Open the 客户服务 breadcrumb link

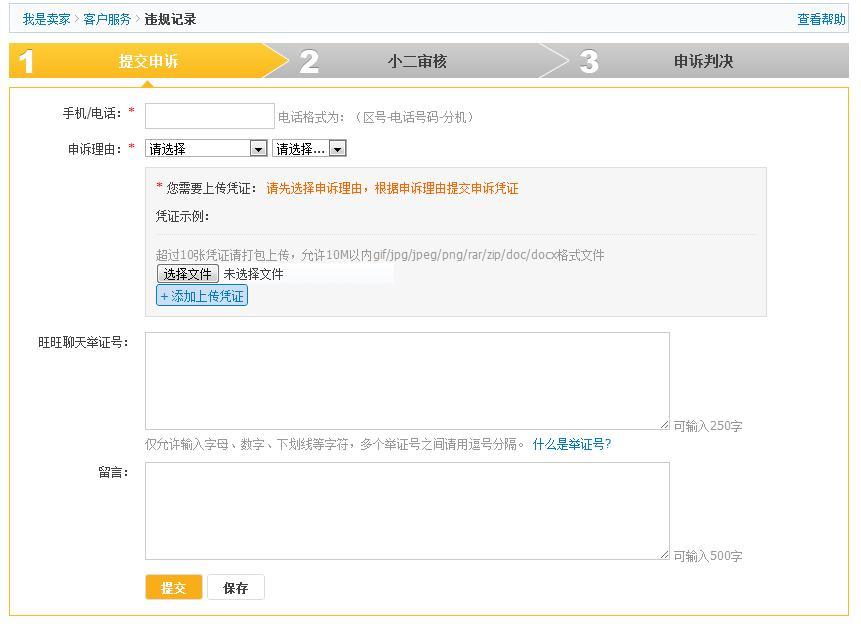click(x=107, y=19)
